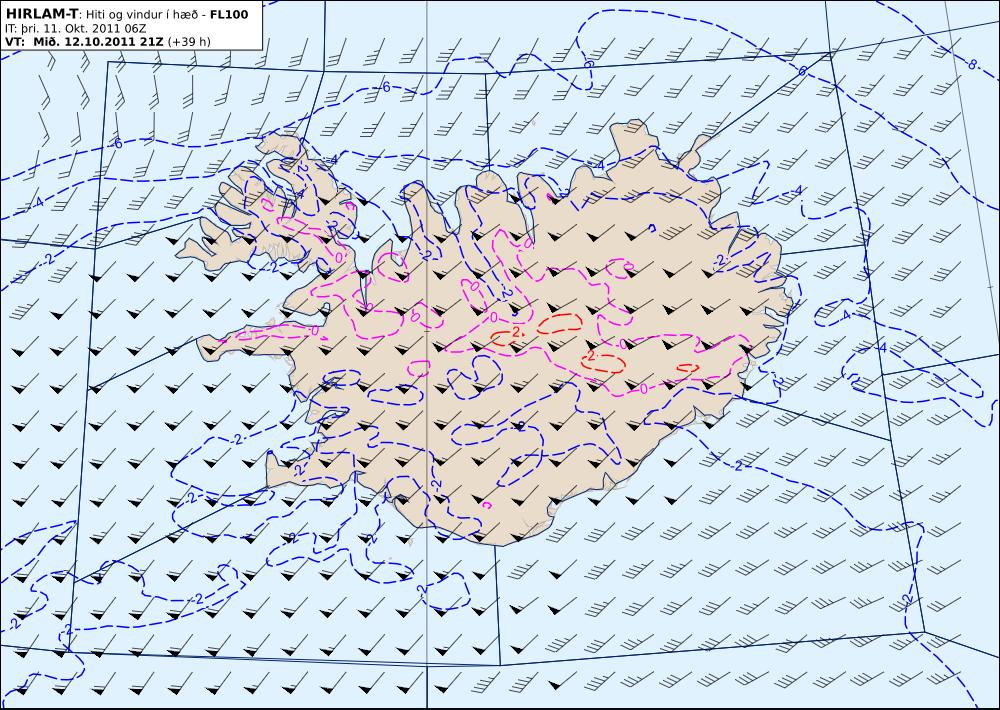Select initial time 'þri. 11. Okt. 2011 06Z'

coord(84,29)
